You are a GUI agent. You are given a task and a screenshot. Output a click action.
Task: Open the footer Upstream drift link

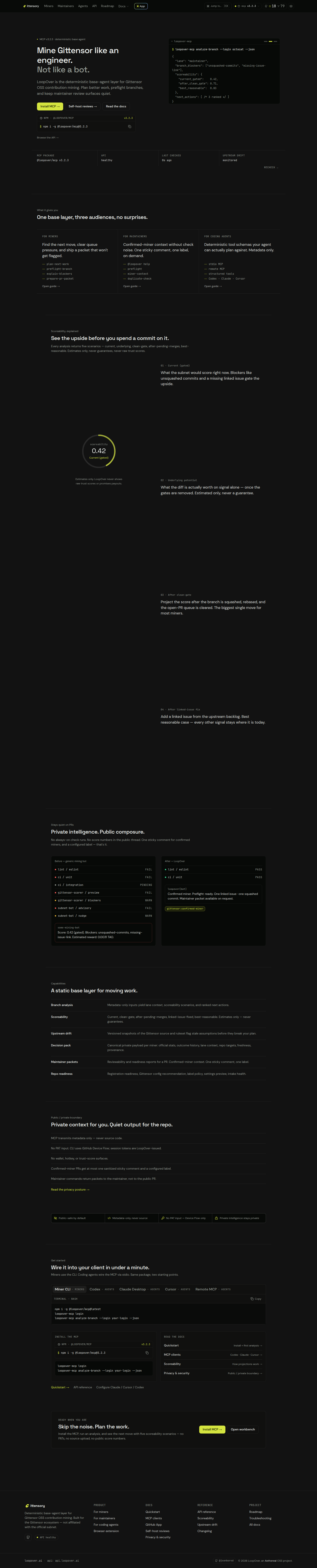point(207,1525)
